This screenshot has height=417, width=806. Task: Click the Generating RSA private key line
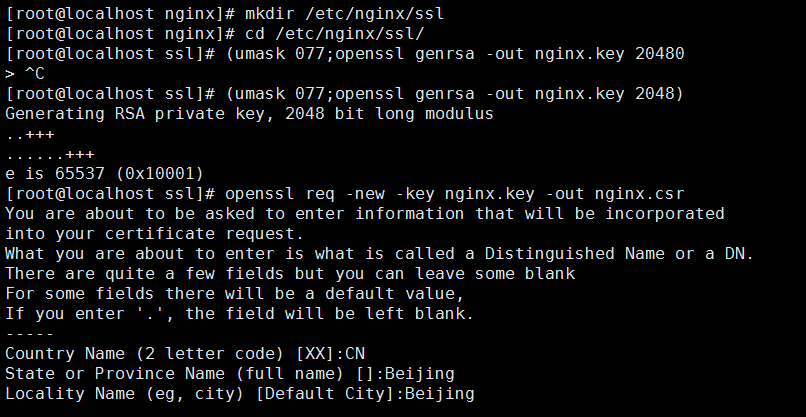[249, 114]
